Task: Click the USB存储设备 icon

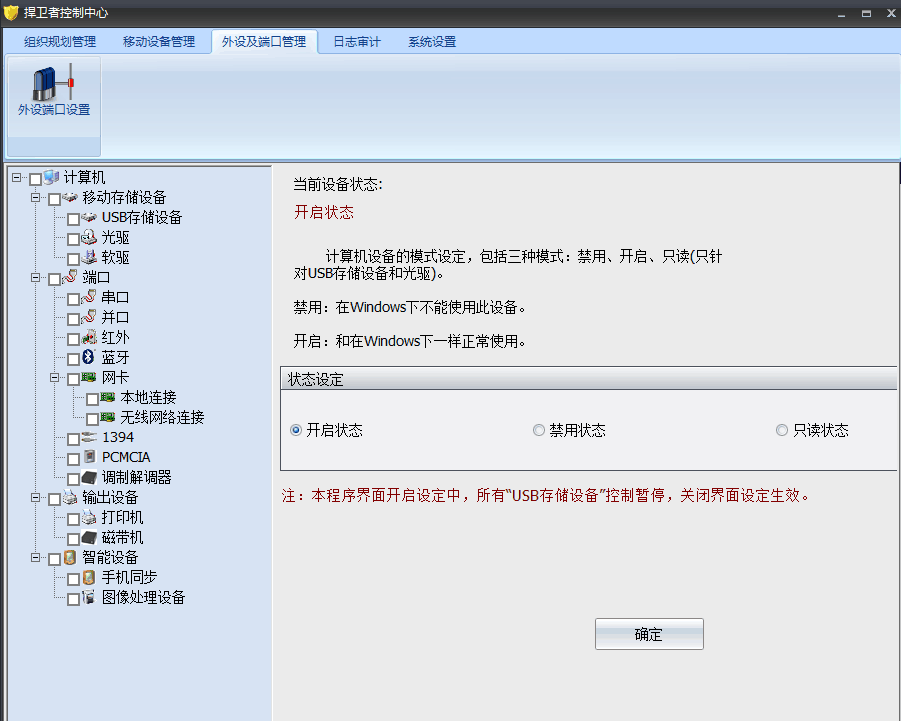Action: (x=89, y=217)
